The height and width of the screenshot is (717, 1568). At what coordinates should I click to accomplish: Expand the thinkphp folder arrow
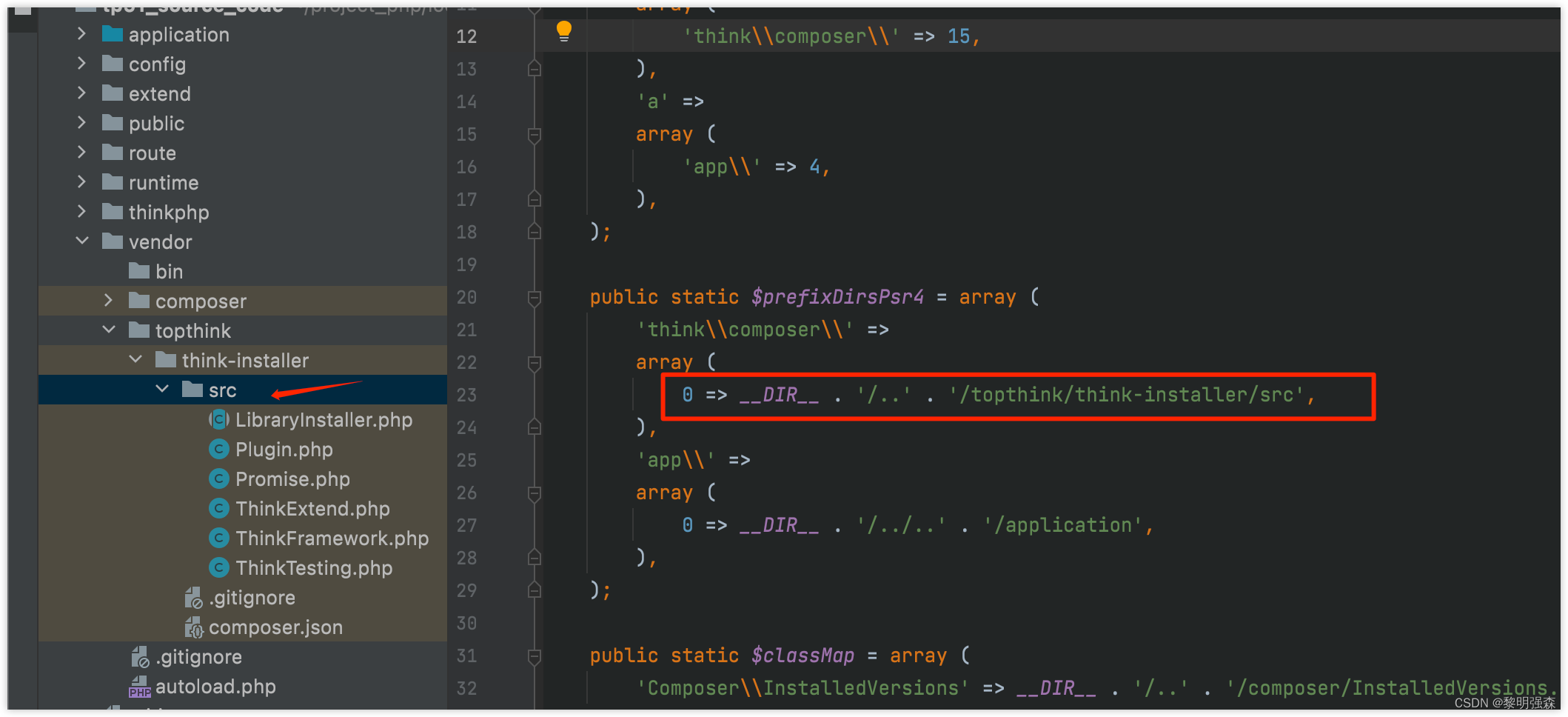click(81, 212)
